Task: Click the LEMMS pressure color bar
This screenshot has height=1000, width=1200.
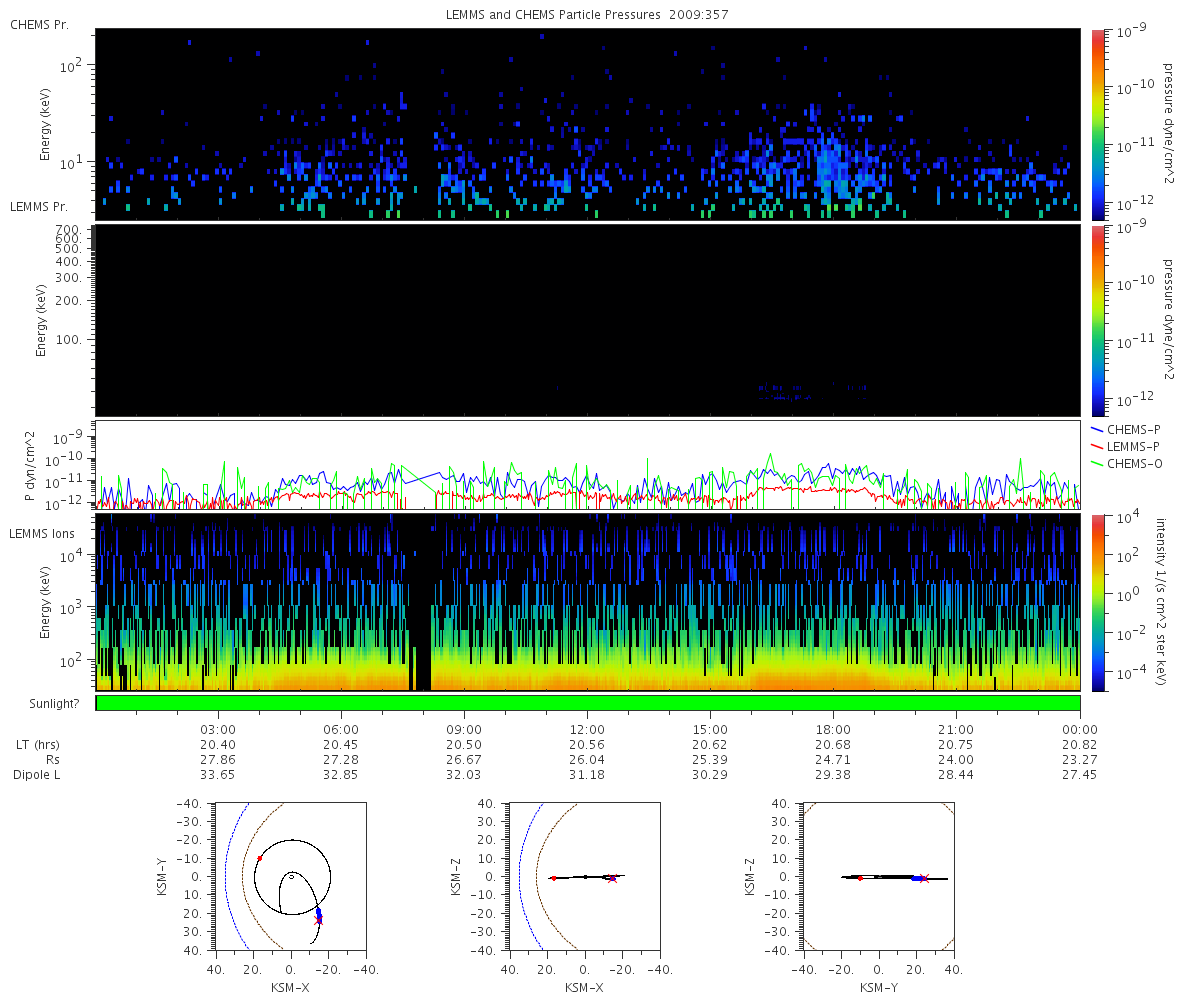Action: tap(1096, 320)
